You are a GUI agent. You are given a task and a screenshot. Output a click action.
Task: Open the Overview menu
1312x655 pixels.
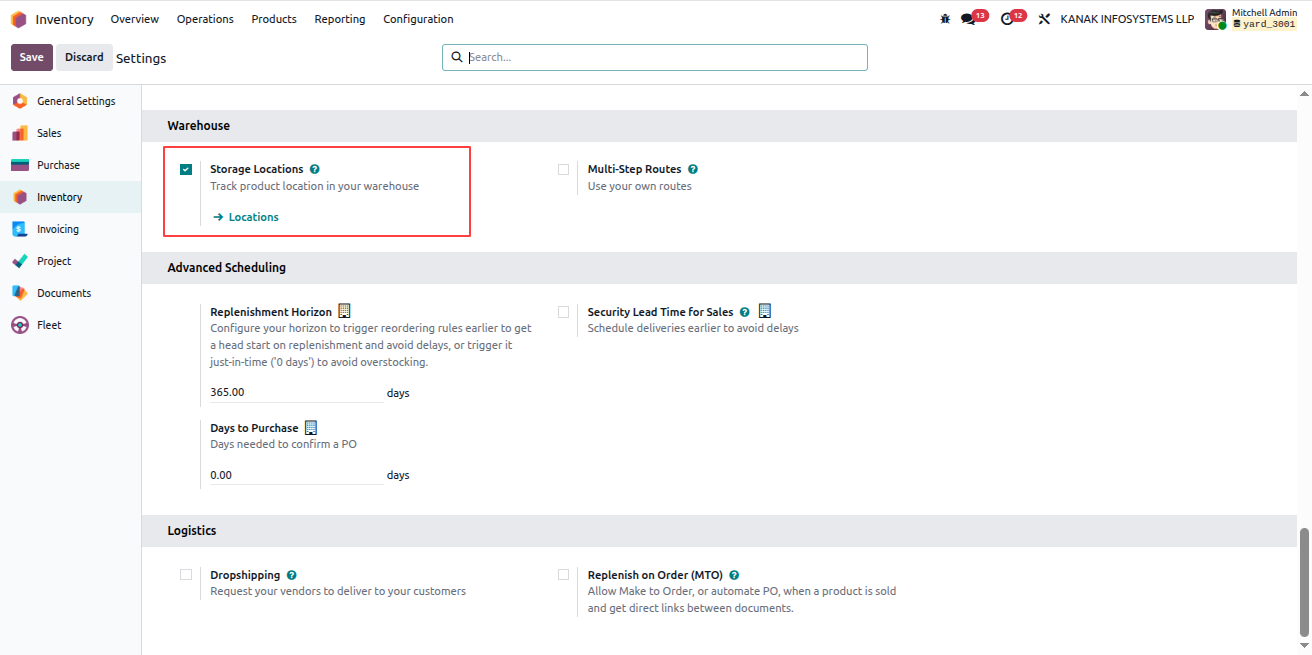(x=135, y=19)
